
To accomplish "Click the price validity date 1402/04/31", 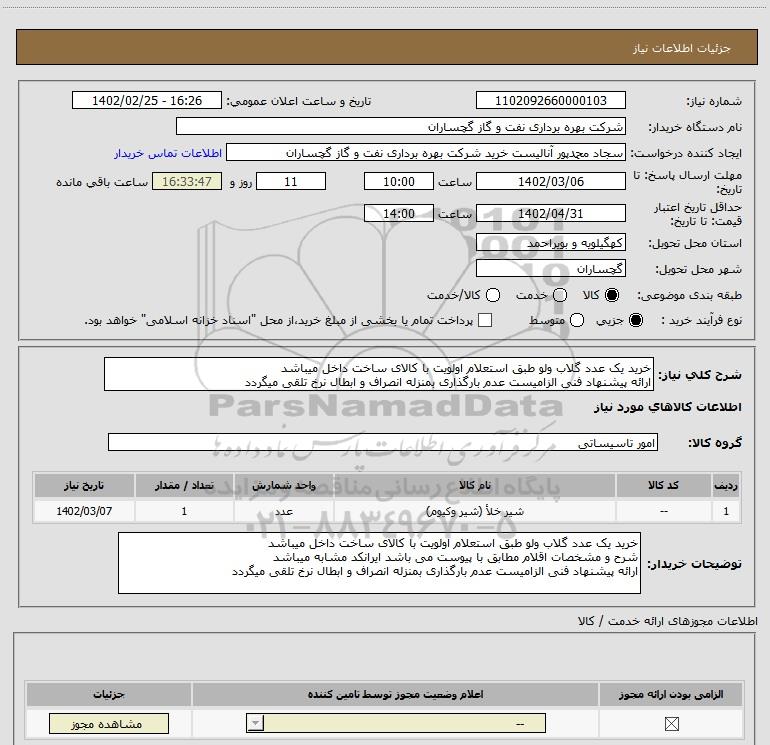I will (550, 213).
